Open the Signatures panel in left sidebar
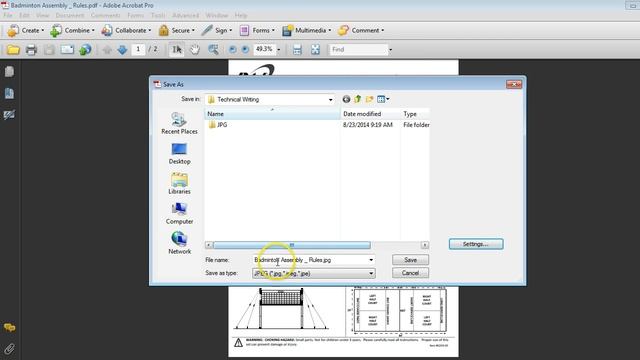 [x=9, y=115]
